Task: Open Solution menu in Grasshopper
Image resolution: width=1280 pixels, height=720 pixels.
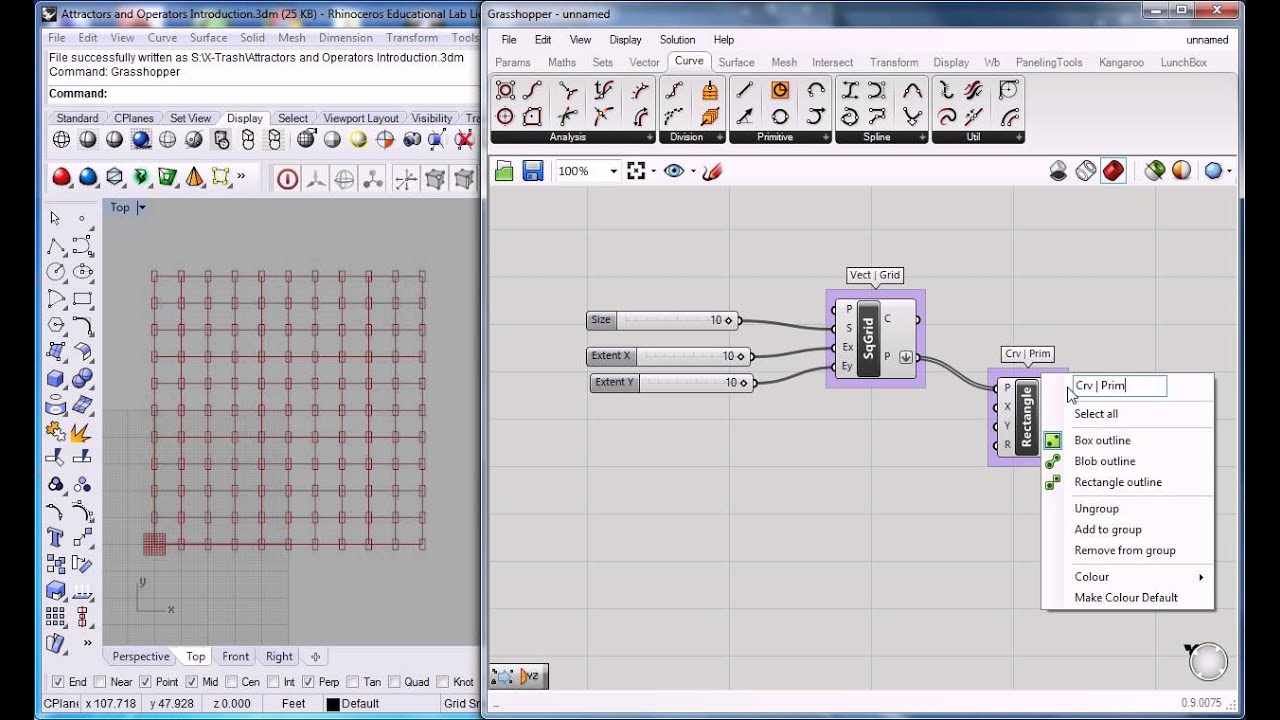Action: click(x=677, y=40)
